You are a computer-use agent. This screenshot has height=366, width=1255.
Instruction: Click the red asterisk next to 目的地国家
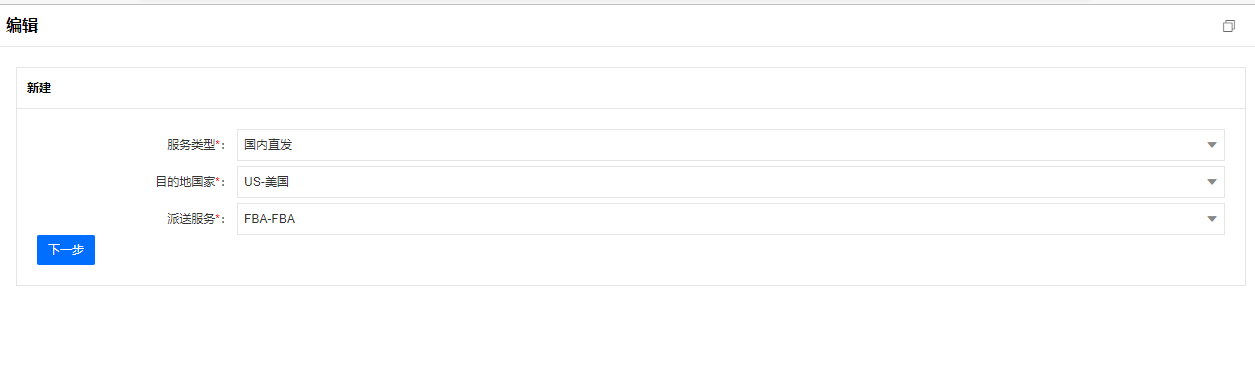218,181
